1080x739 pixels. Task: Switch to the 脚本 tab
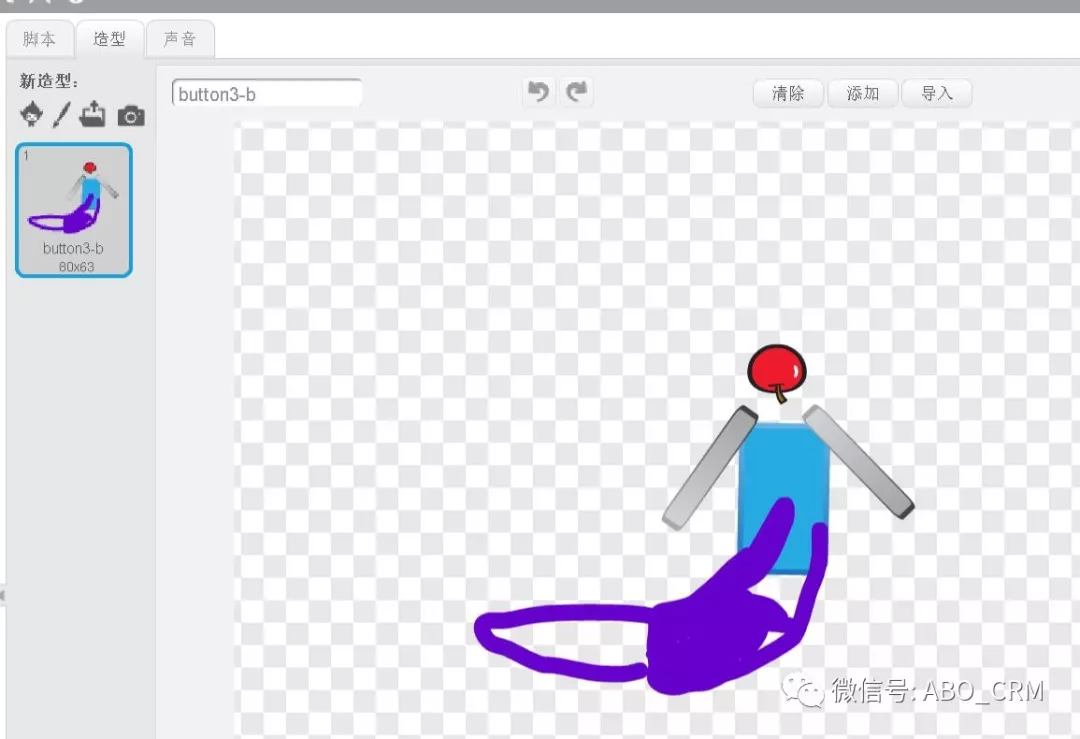point(39,39)
